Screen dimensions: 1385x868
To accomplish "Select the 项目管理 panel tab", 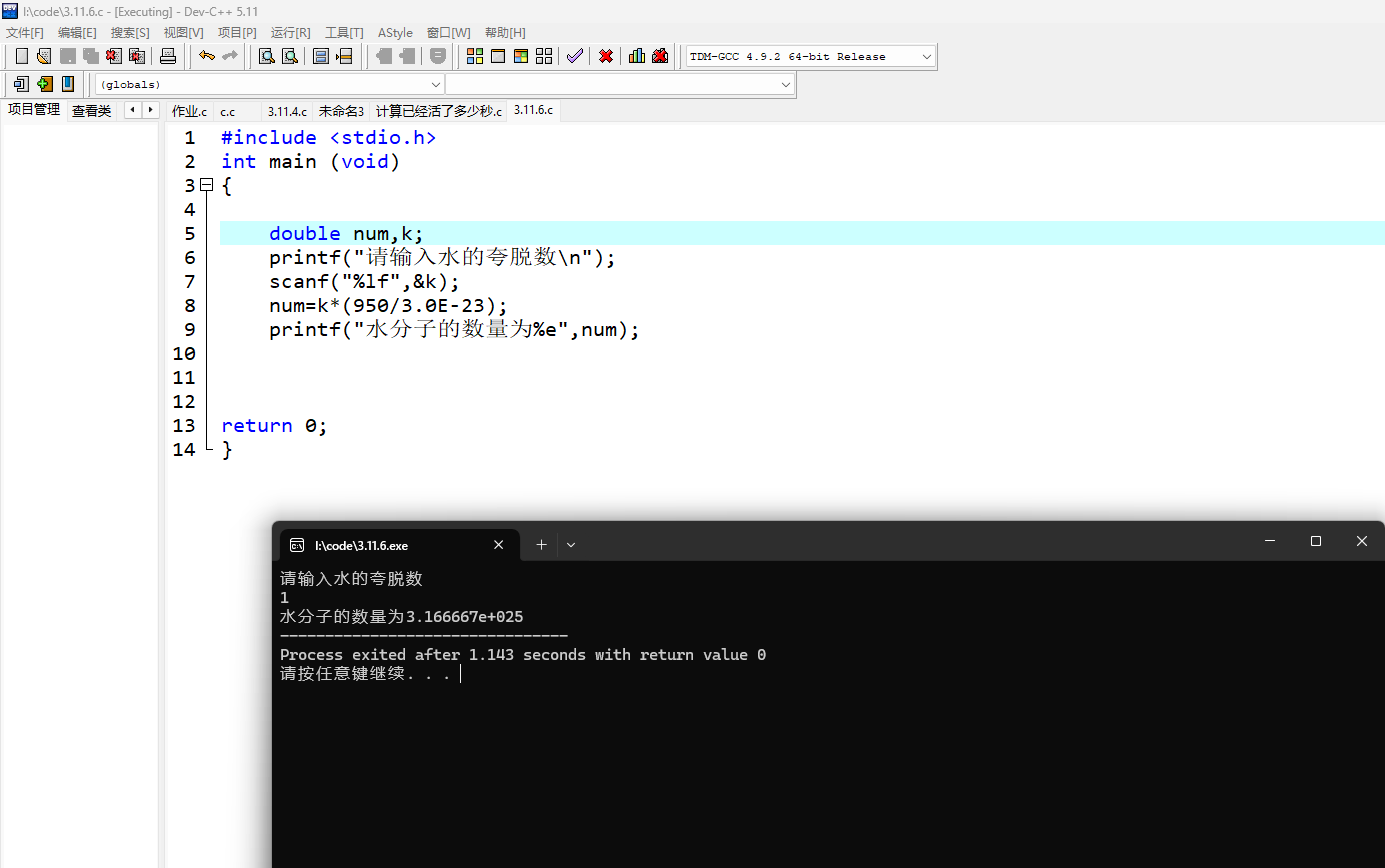I will [x=34, y=110].
